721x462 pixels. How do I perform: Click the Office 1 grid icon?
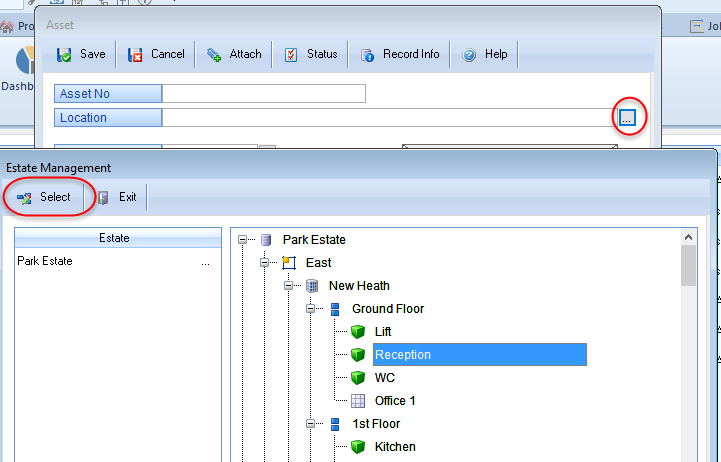358,401
